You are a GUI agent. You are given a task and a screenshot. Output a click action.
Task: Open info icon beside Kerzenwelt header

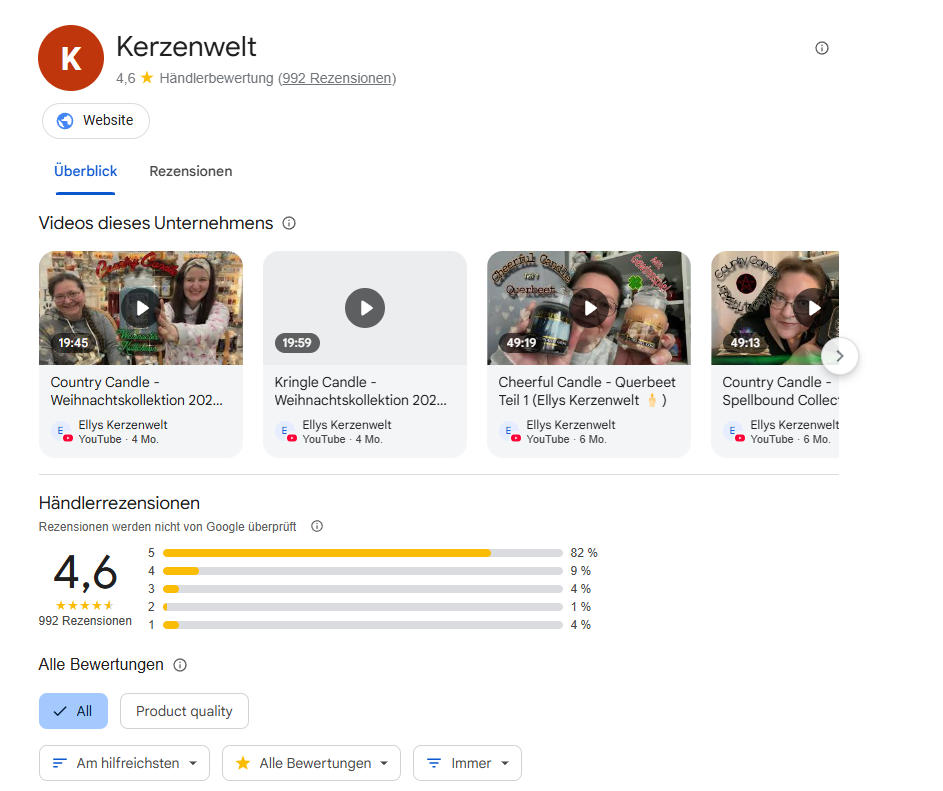822,48
